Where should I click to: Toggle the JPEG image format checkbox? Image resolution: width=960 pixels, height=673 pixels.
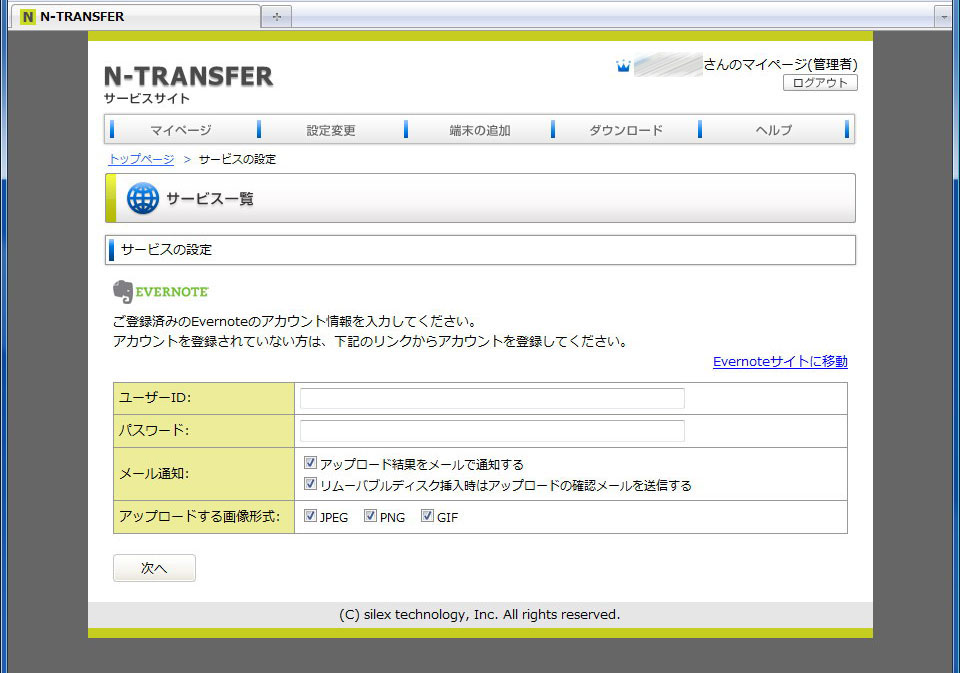coord(311,515)
